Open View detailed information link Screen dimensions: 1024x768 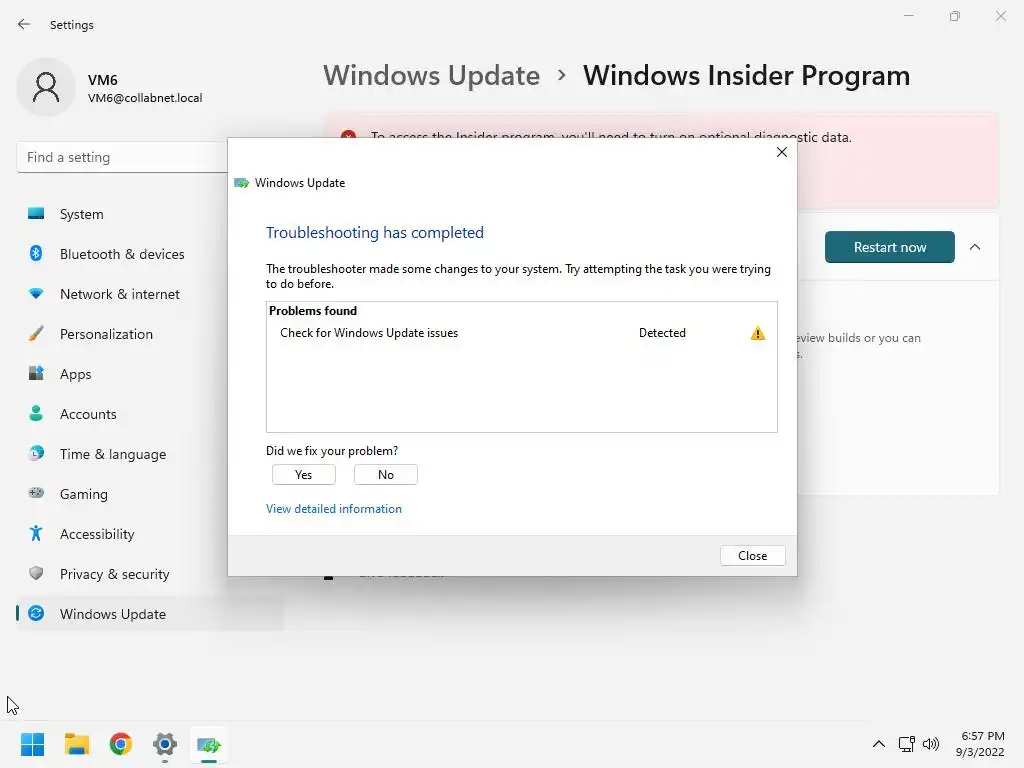(x=334, y=509)
